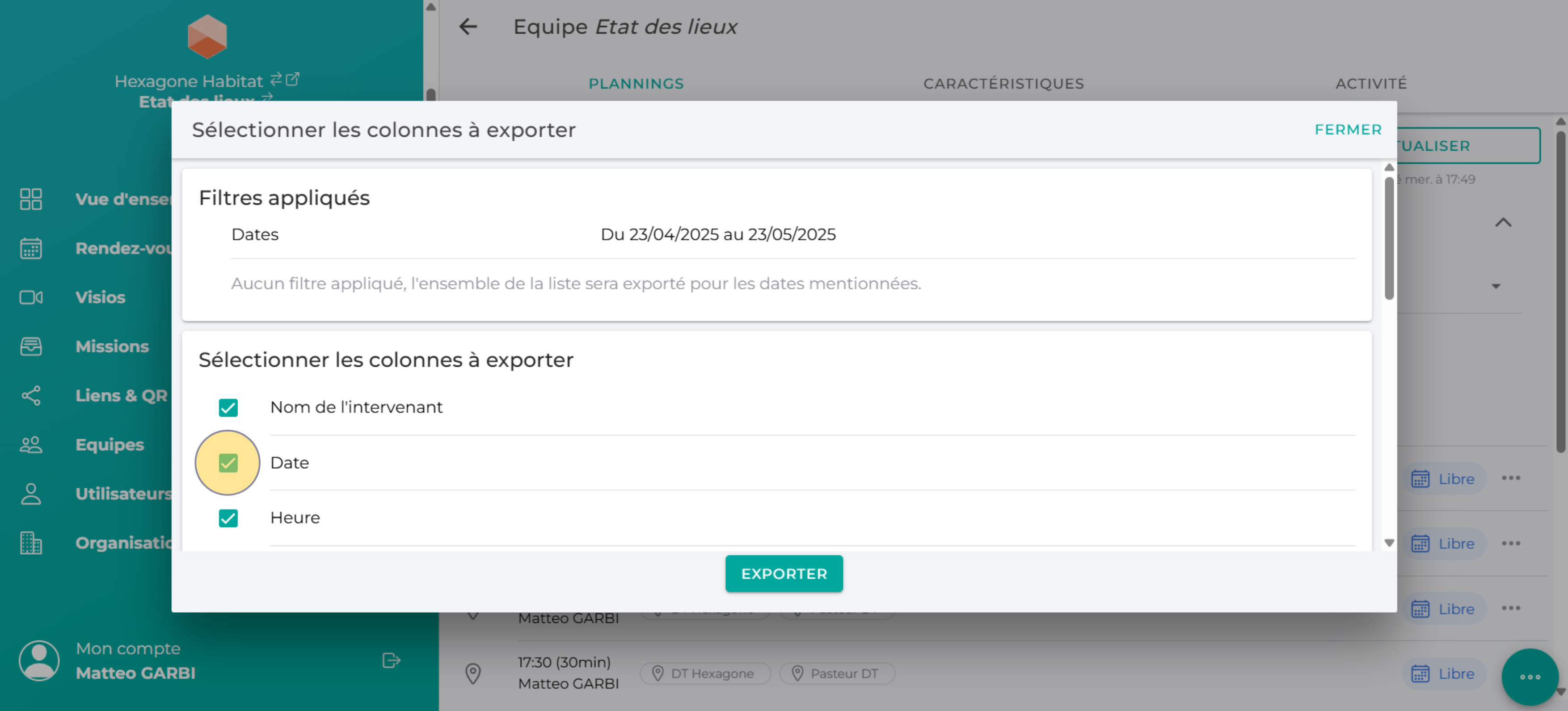Switch to the Caractéristiques tab
The height and width of the screenshot is (711, 1568).
pos(1003,83)
